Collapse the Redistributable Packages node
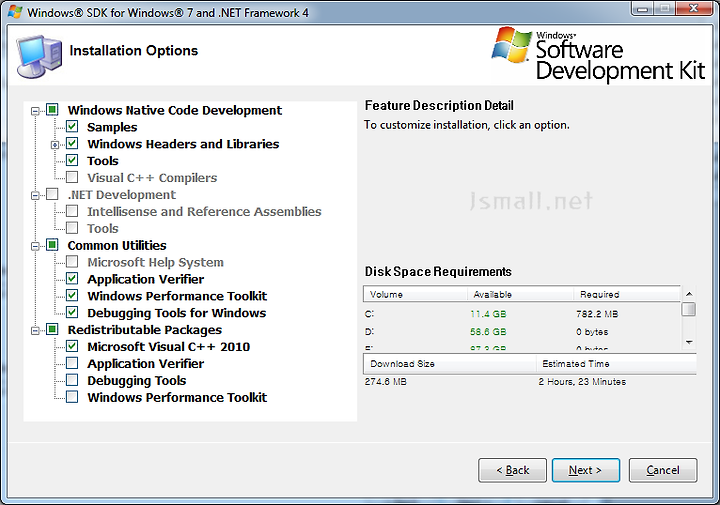Image resolution: width=720 pixels, height=505 pixels. pyautogui.click(x=35, y=331)
